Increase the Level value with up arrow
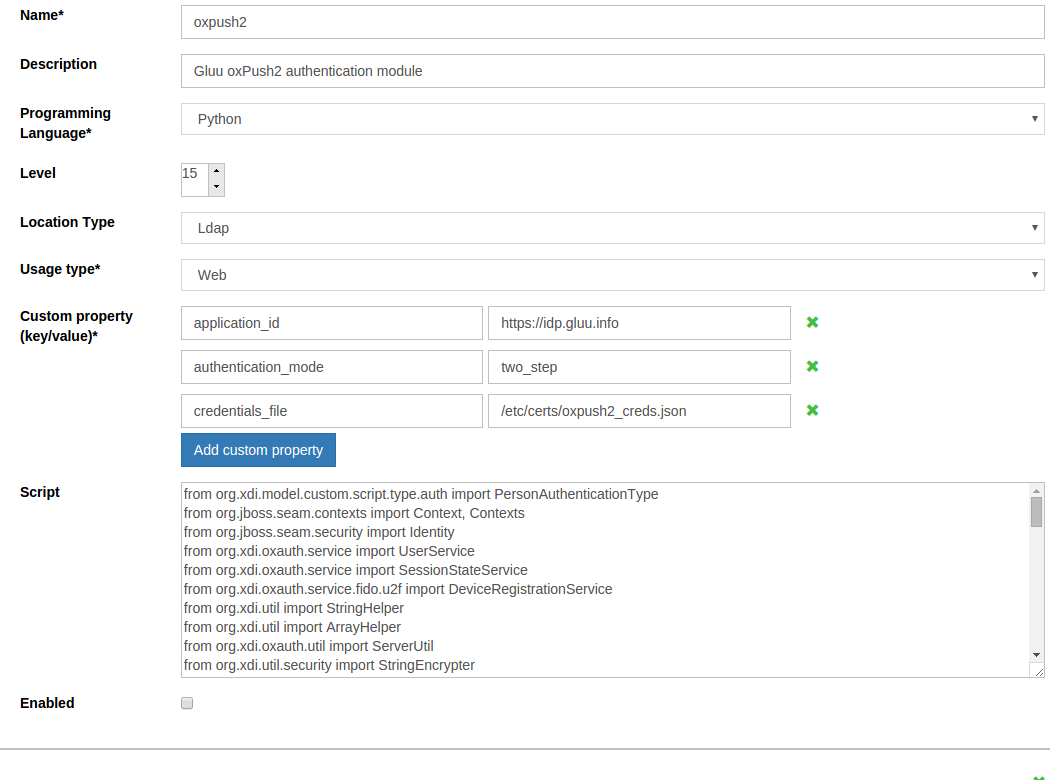 click(216, 171)
